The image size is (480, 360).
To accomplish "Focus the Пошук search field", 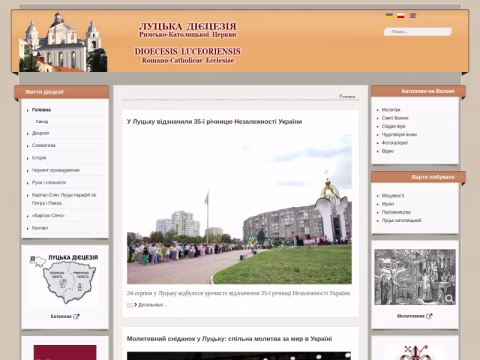I will coord(418,32).
